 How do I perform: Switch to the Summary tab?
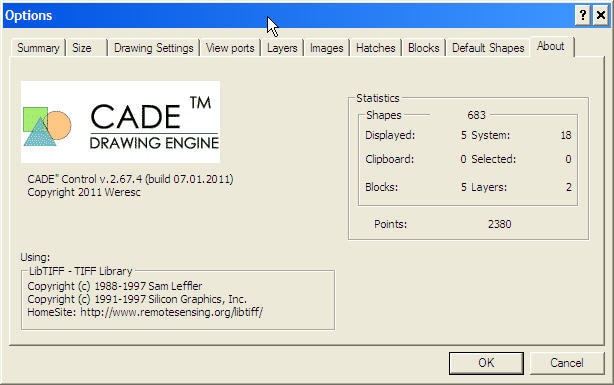[38, 48]
